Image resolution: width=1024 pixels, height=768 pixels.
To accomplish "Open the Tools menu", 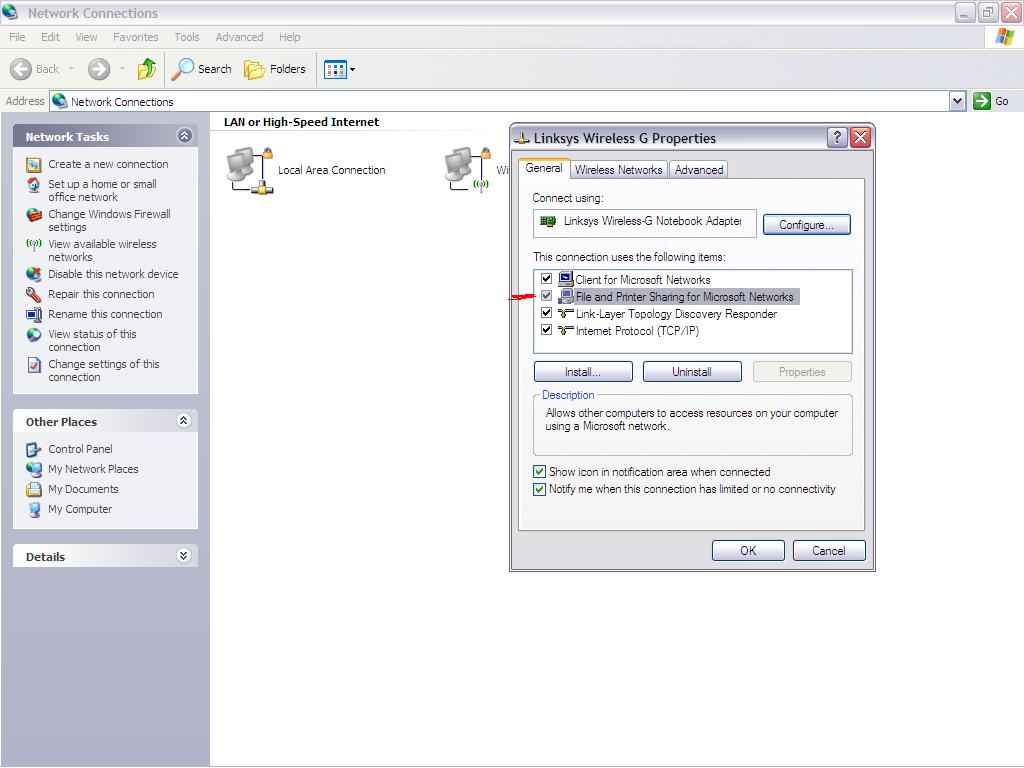I will pyautogui.click(x=187, y=37).
